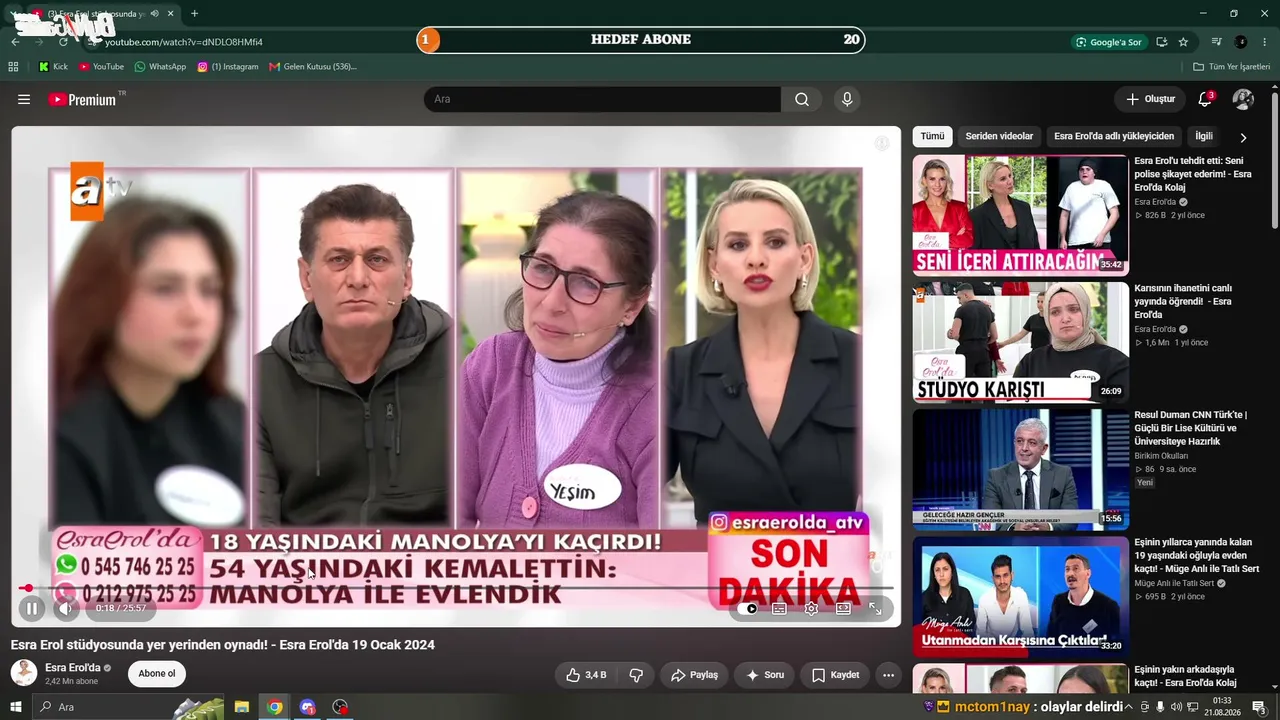Open a new browser tab
The image size is (1280, 720).
tap(194, 14)
